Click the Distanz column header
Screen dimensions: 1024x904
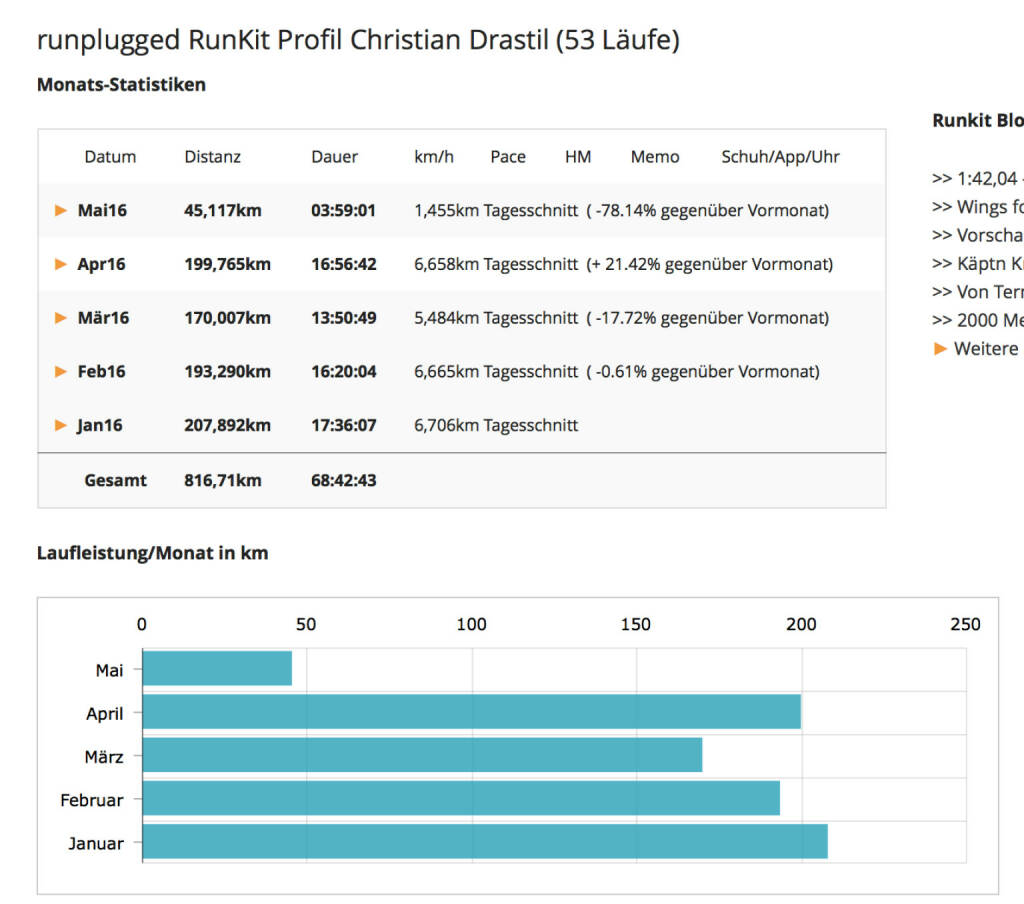point(213,157)
